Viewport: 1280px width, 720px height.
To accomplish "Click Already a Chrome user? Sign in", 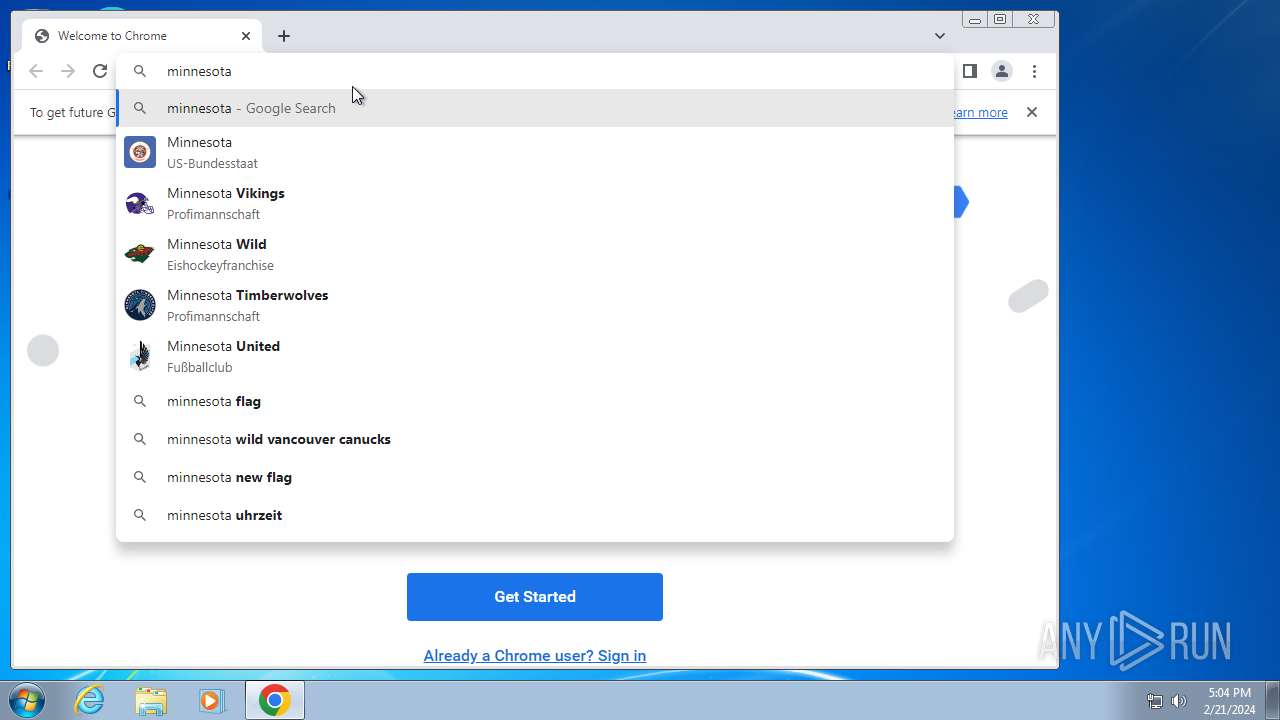I will tap(535, 656).
